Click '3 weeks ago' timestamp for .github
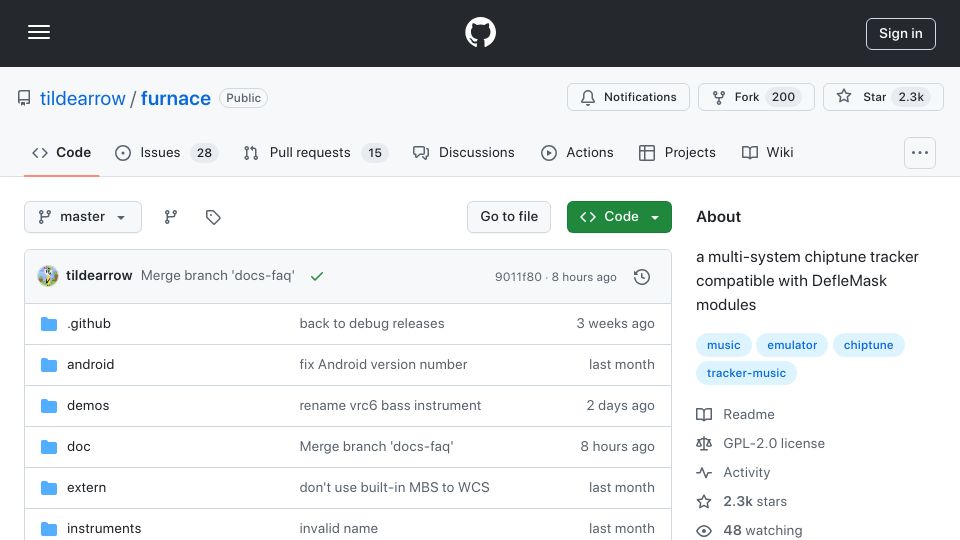The height and width of the screenshot is (540, 960). pyautogui.click(x=615, y=323)
